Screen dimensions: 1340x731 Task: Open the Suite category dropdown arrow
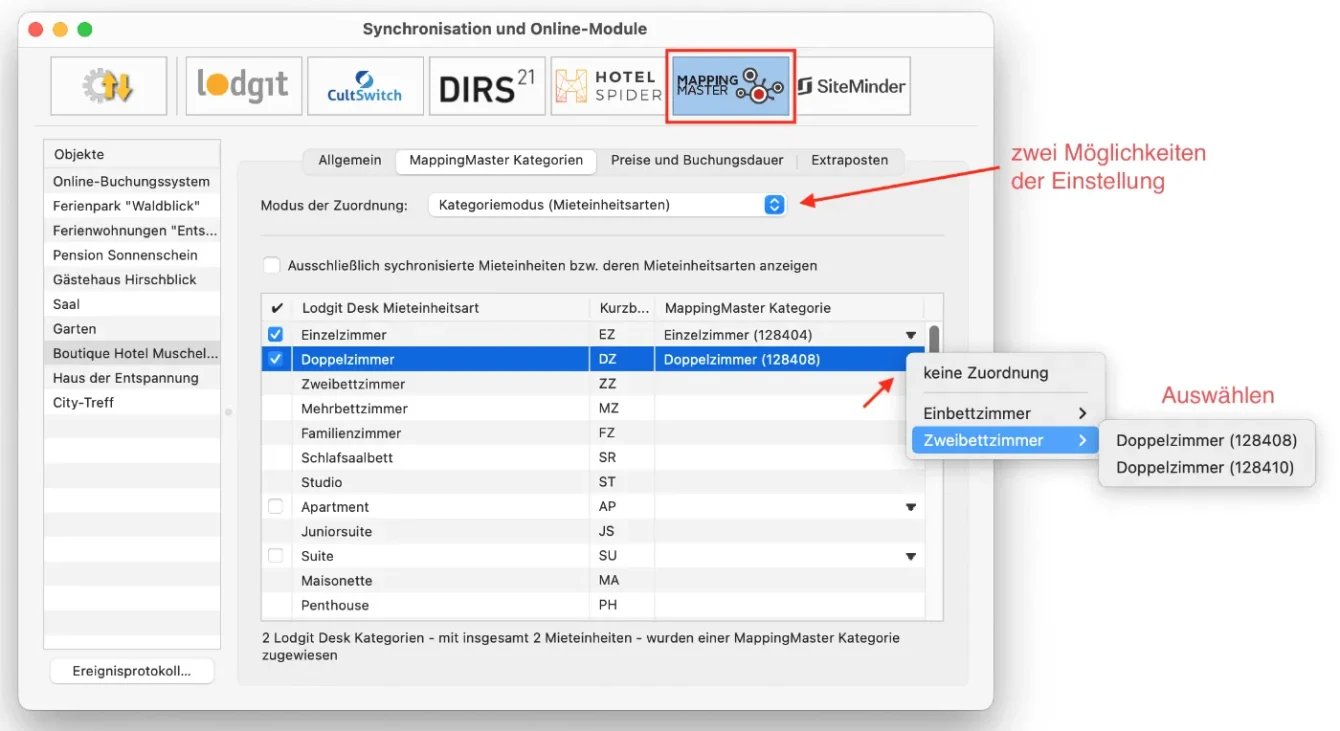[x=910, y=557]
